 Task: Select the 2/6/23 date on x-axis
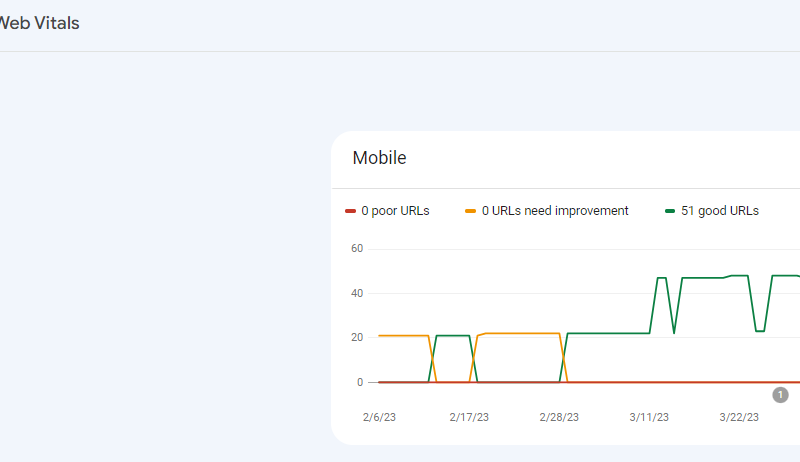(x=379, y=416)
